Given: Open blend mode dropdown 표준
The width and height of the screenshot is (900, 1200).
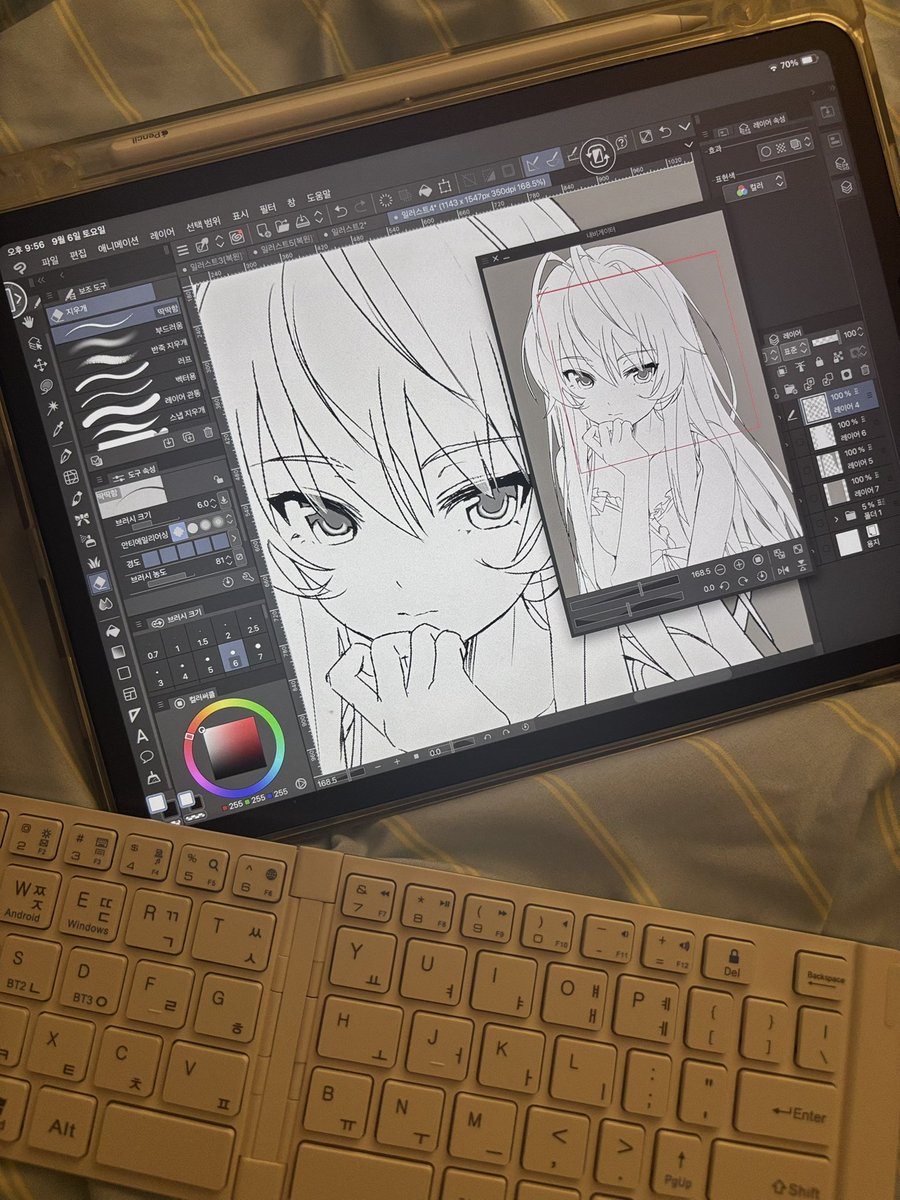Looking at the screenshot, I should [795, 349].
